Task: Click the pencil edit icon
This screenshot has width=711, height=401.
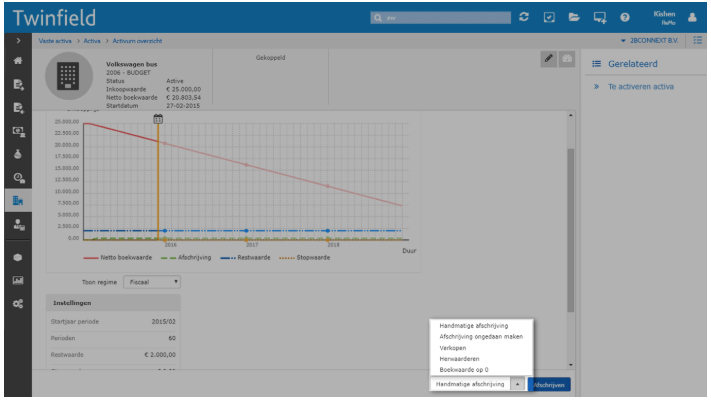Action: pos(549,59)
